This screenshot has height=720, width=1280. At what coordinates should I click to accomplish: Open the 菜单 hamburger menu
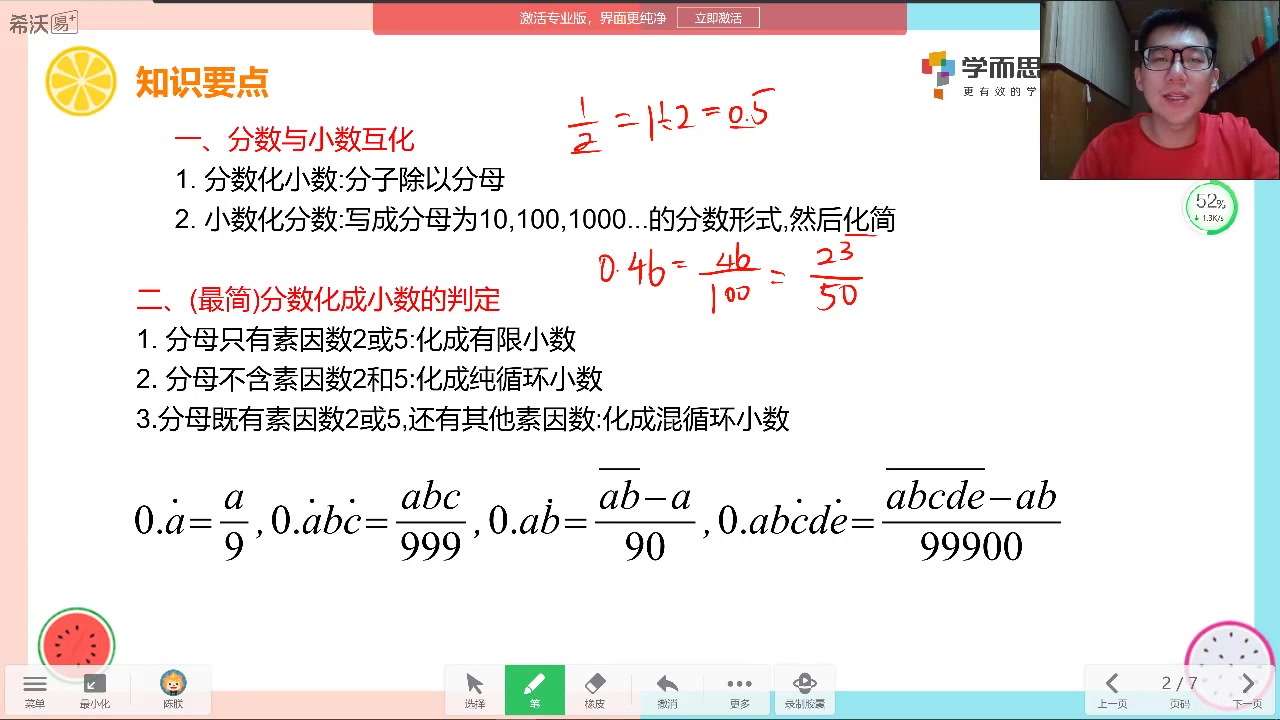click(x=35, y=690)
